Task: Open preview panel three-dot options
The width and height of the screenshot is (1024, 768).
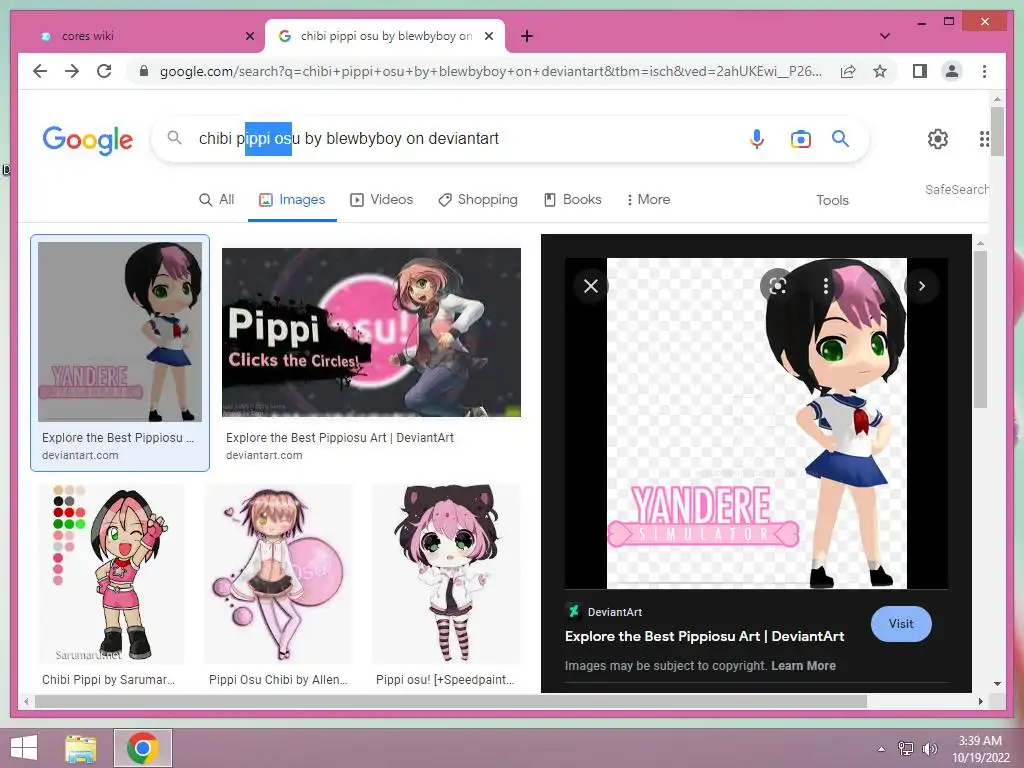Action: 826,285
